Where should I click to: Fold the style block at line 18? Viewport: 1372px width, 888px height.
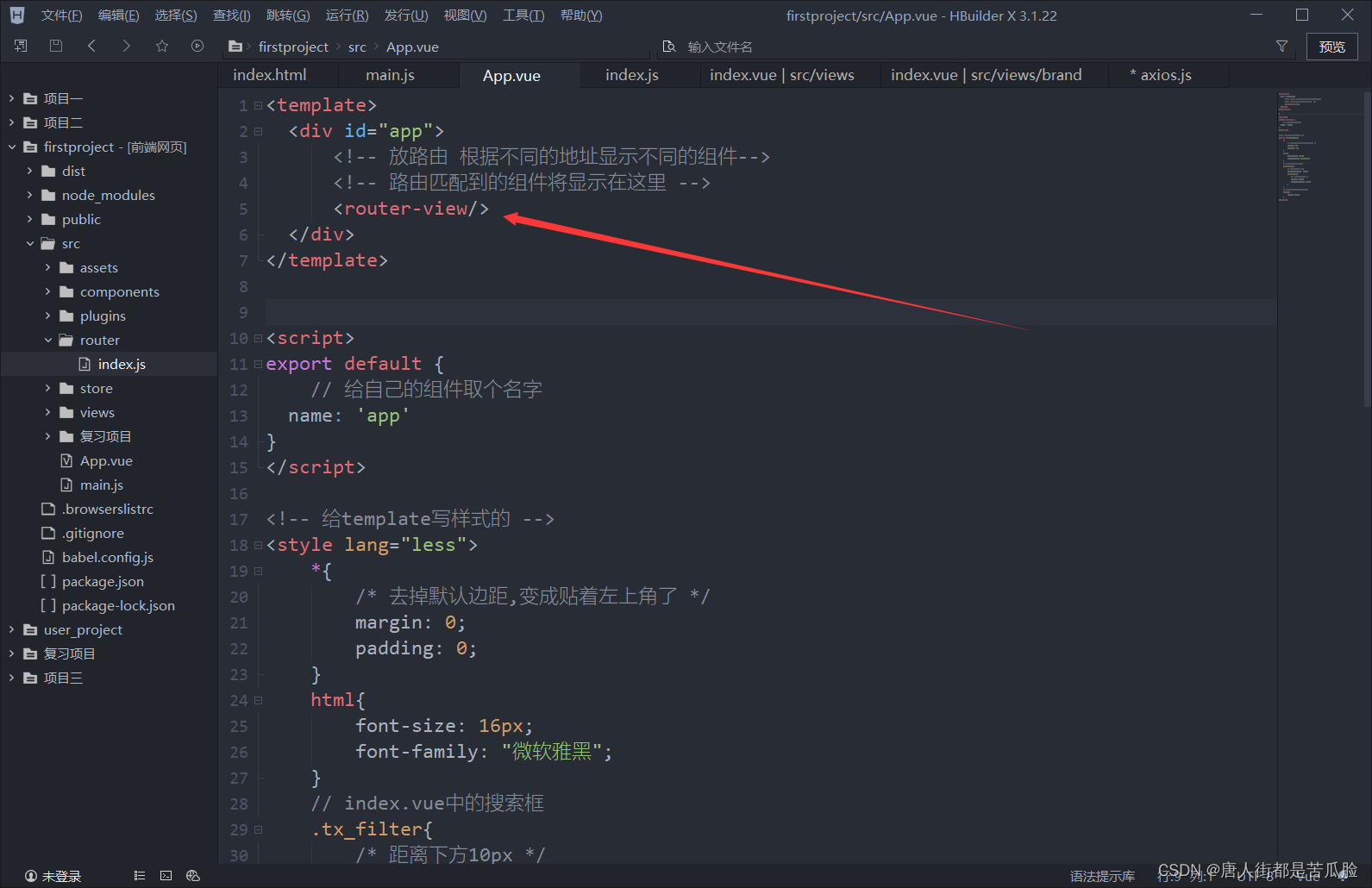click(258, 546)
